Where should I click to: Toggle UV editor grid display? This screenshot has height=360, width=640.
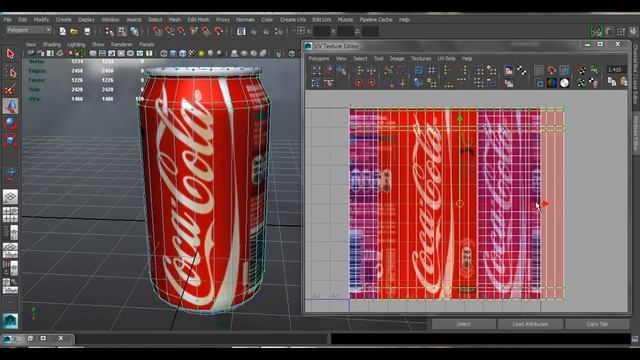pyautogui.click(x=539, y=71)
